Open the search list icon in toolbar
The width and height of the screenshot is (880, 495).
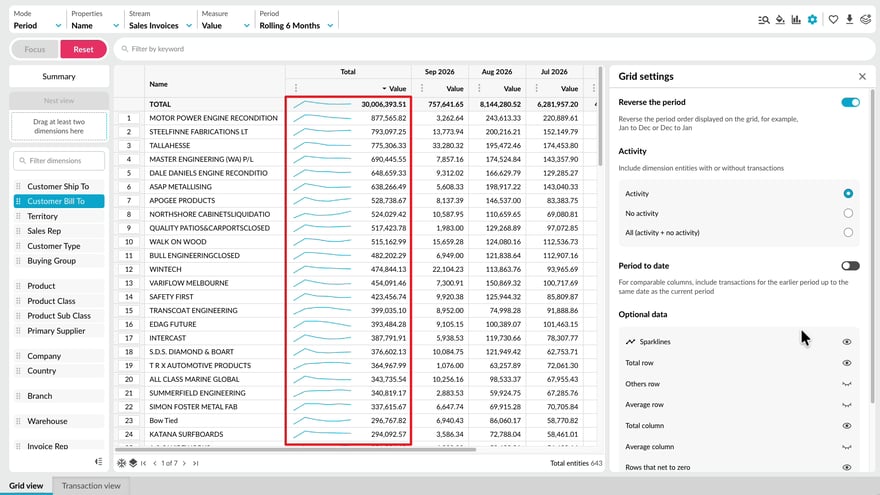763,20
